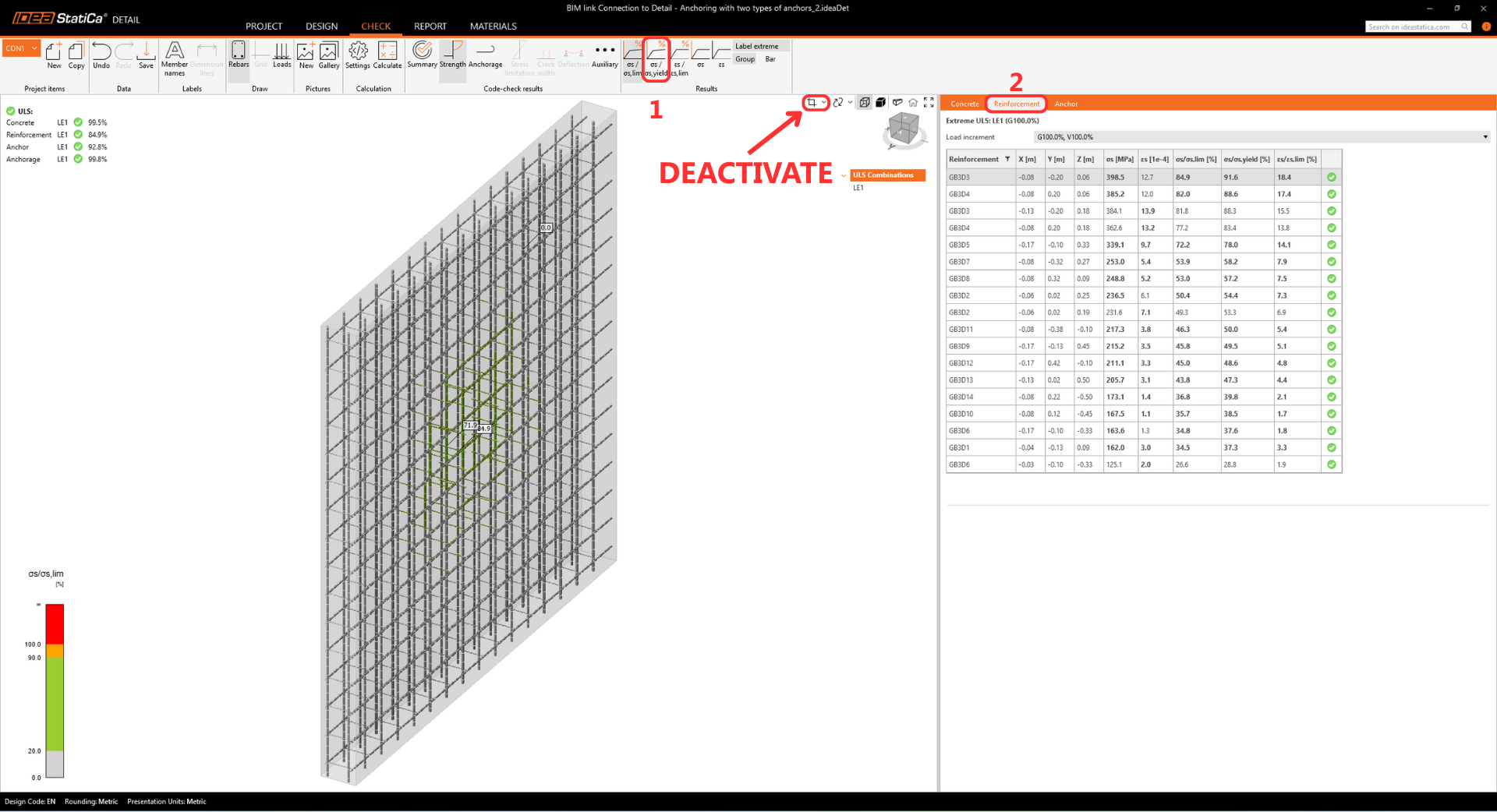Image resolution: width=1497 pixels, height=812 pixels.
Task: Switch to the DESIGN ribbon tab
Action: tap(321, 26)
